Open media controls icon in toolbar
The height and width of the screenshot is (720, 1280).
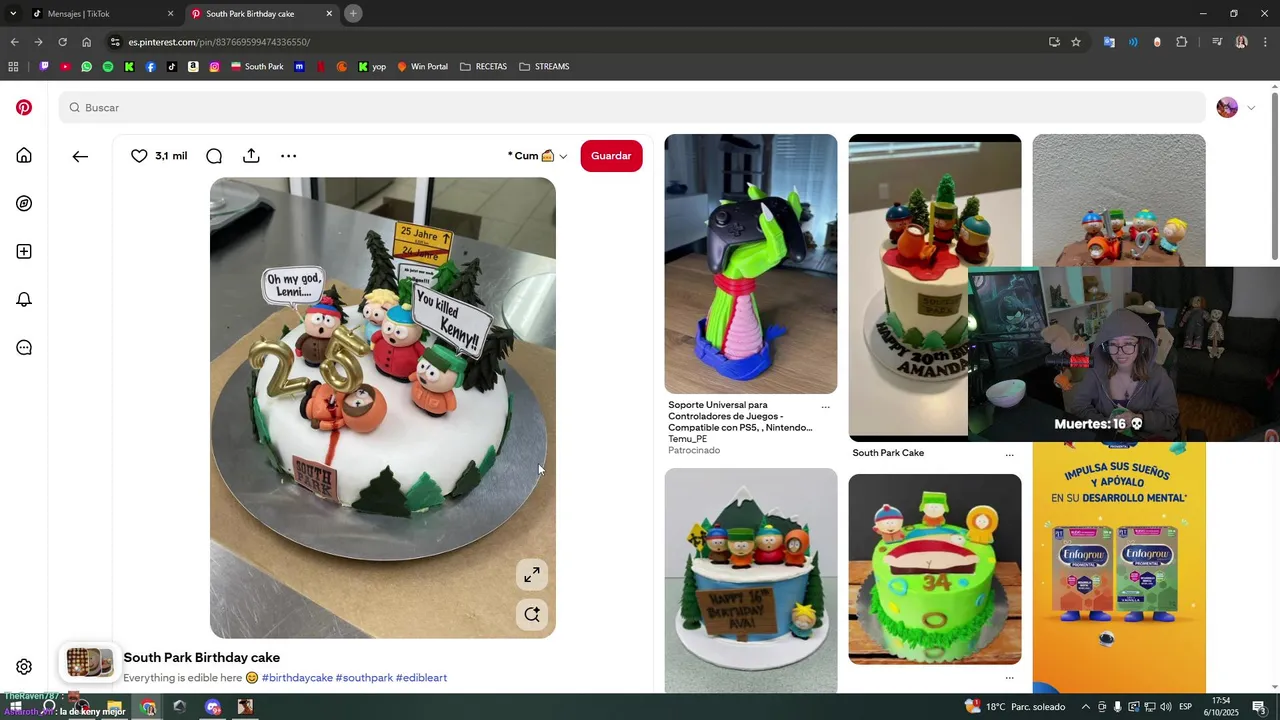pyautogui.click(x=1217, y=42)
